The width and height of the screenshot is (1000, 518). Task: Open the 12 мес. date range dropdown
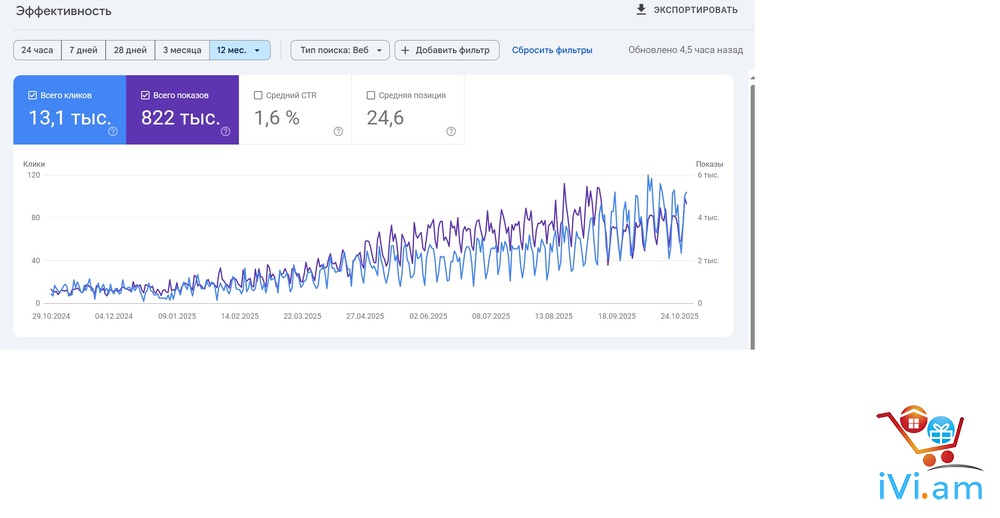pyautogui.click(x=240, y=50)
